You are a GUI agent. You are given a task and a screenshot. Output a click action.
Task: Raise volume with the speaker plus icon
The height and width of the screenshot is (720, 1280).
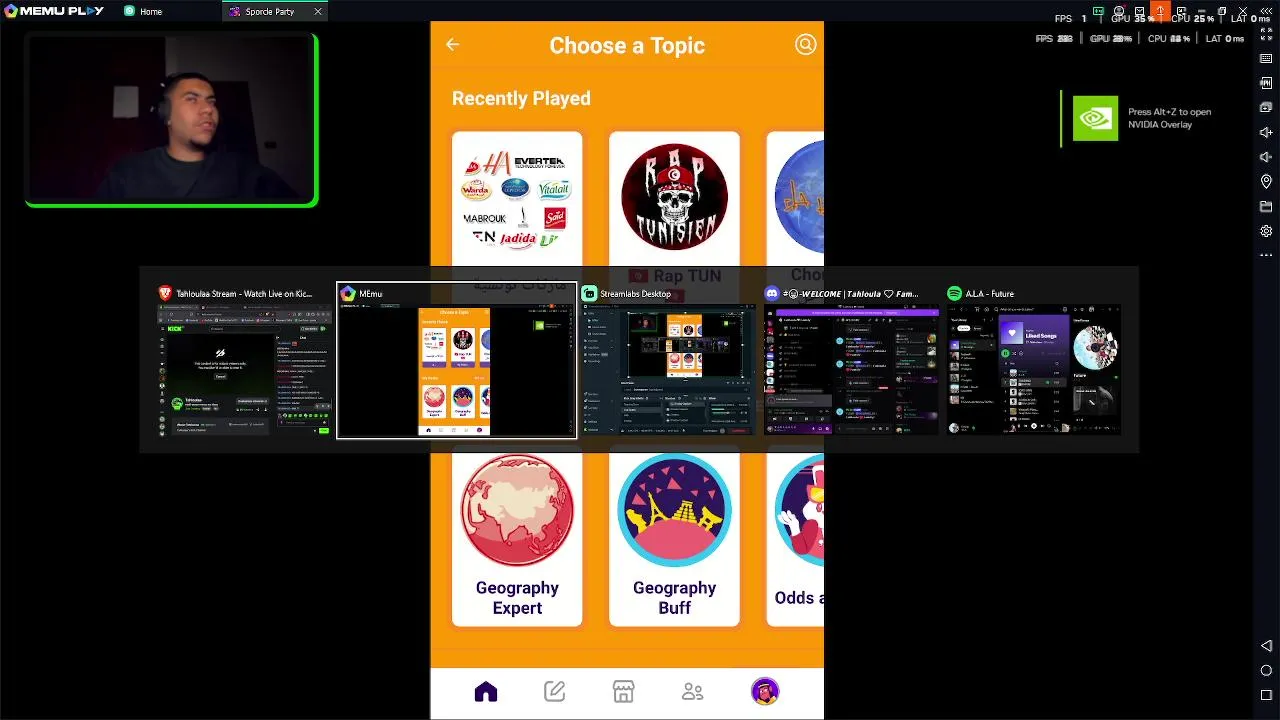[1266, 132]
